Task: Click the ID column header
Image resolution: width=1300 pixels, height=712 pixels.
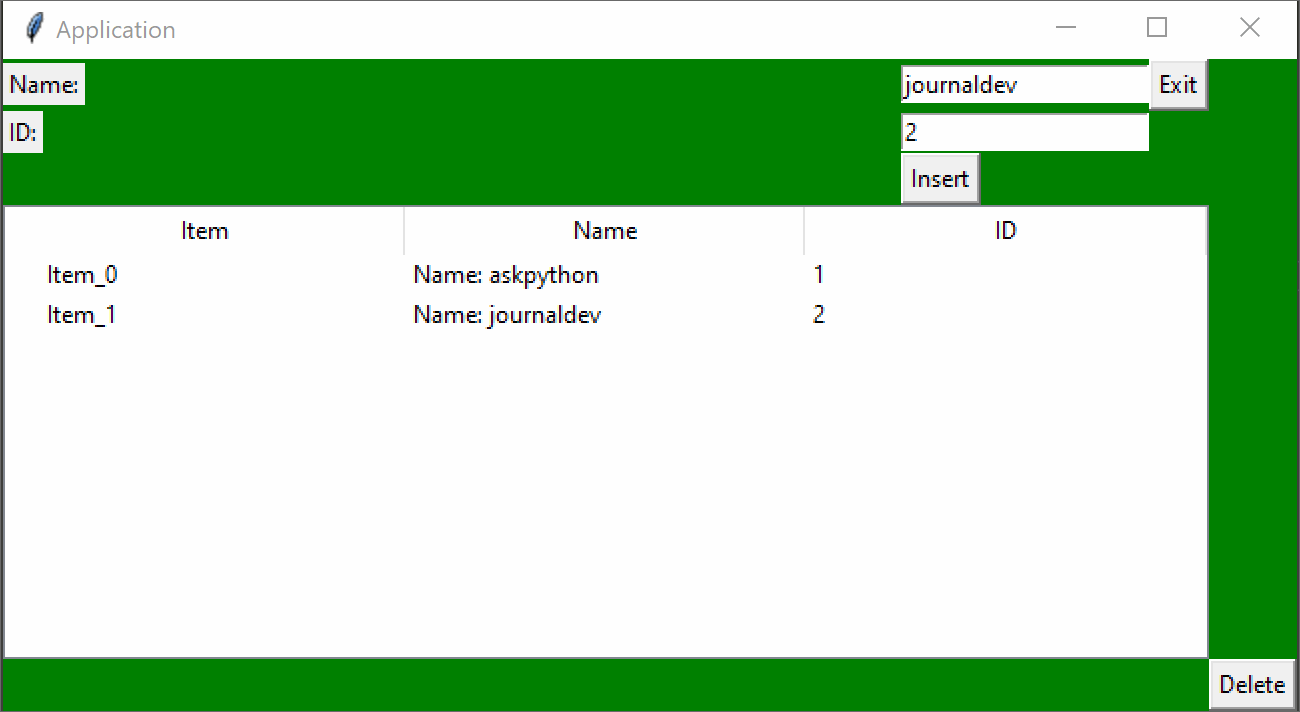Action: [x=1004, y=230]
